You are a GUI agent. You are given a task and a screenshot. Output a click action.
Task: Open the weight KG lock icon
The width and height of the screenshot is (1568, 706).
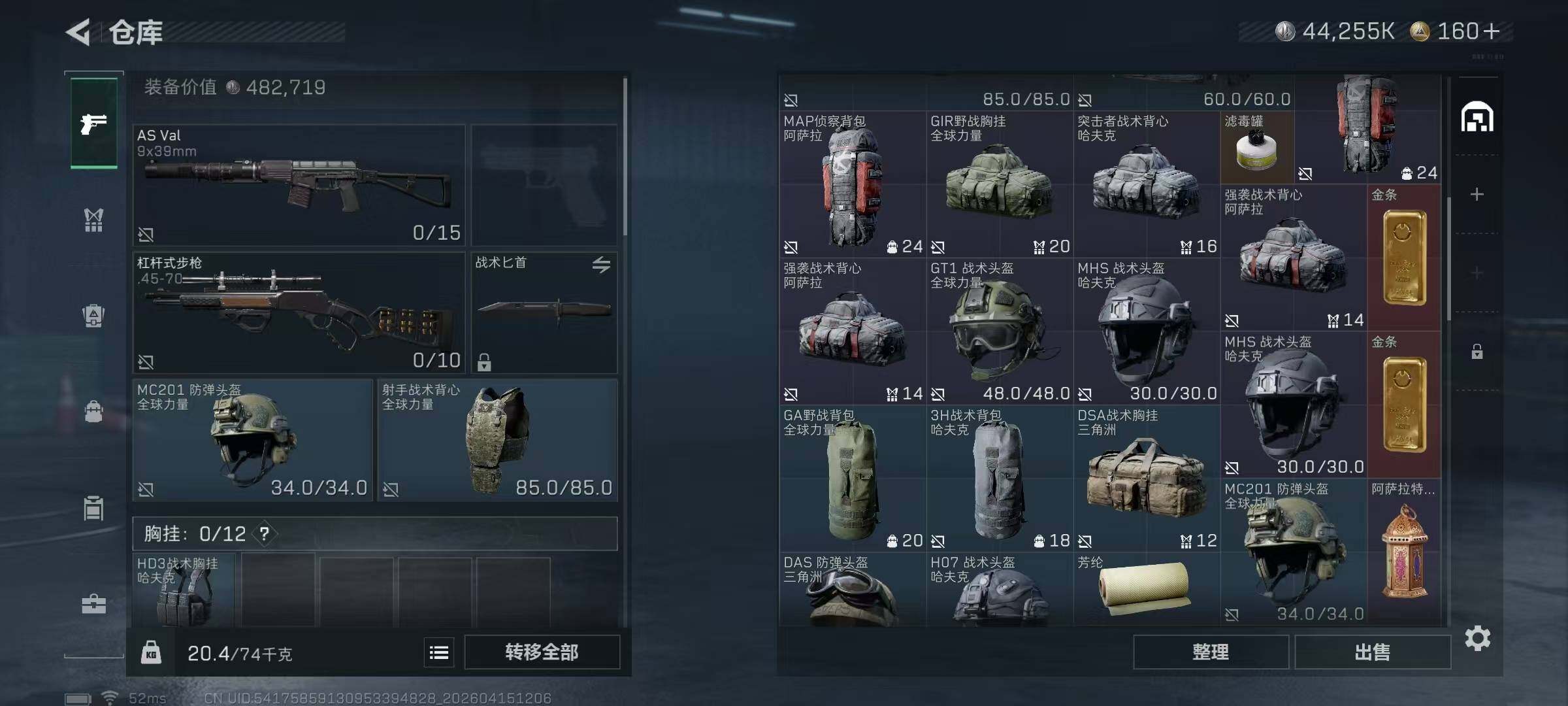click(x=151, y=652)
